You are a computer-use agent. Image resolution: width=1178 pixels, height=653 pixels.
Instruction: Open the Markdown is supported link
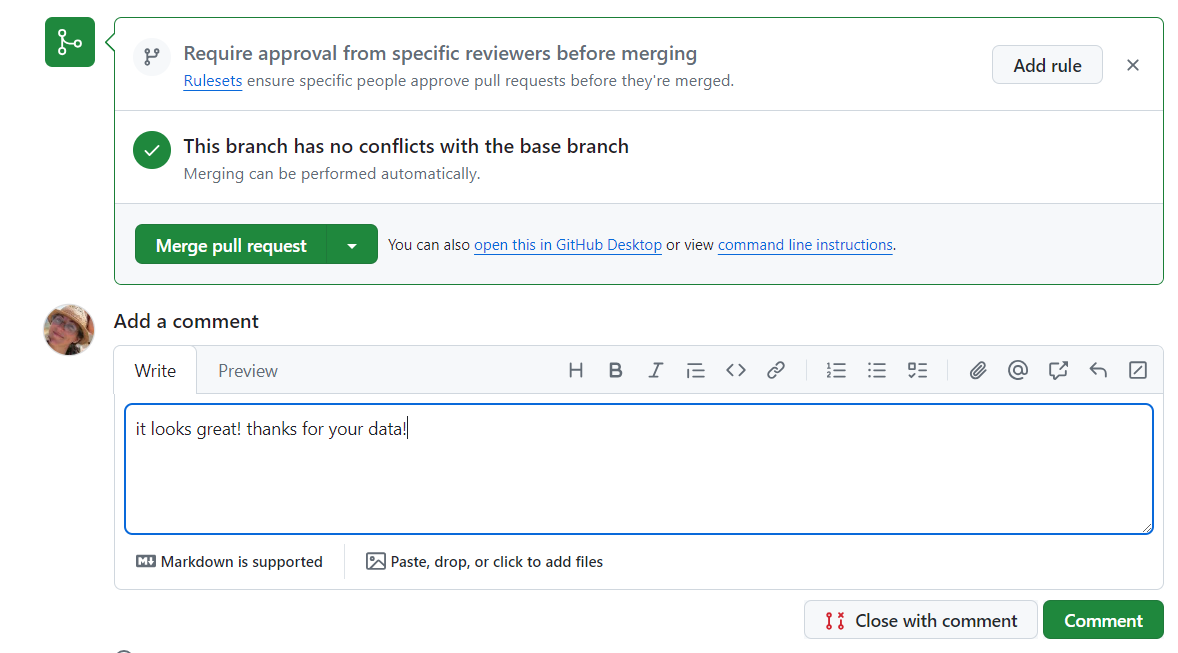click(230, 561)
